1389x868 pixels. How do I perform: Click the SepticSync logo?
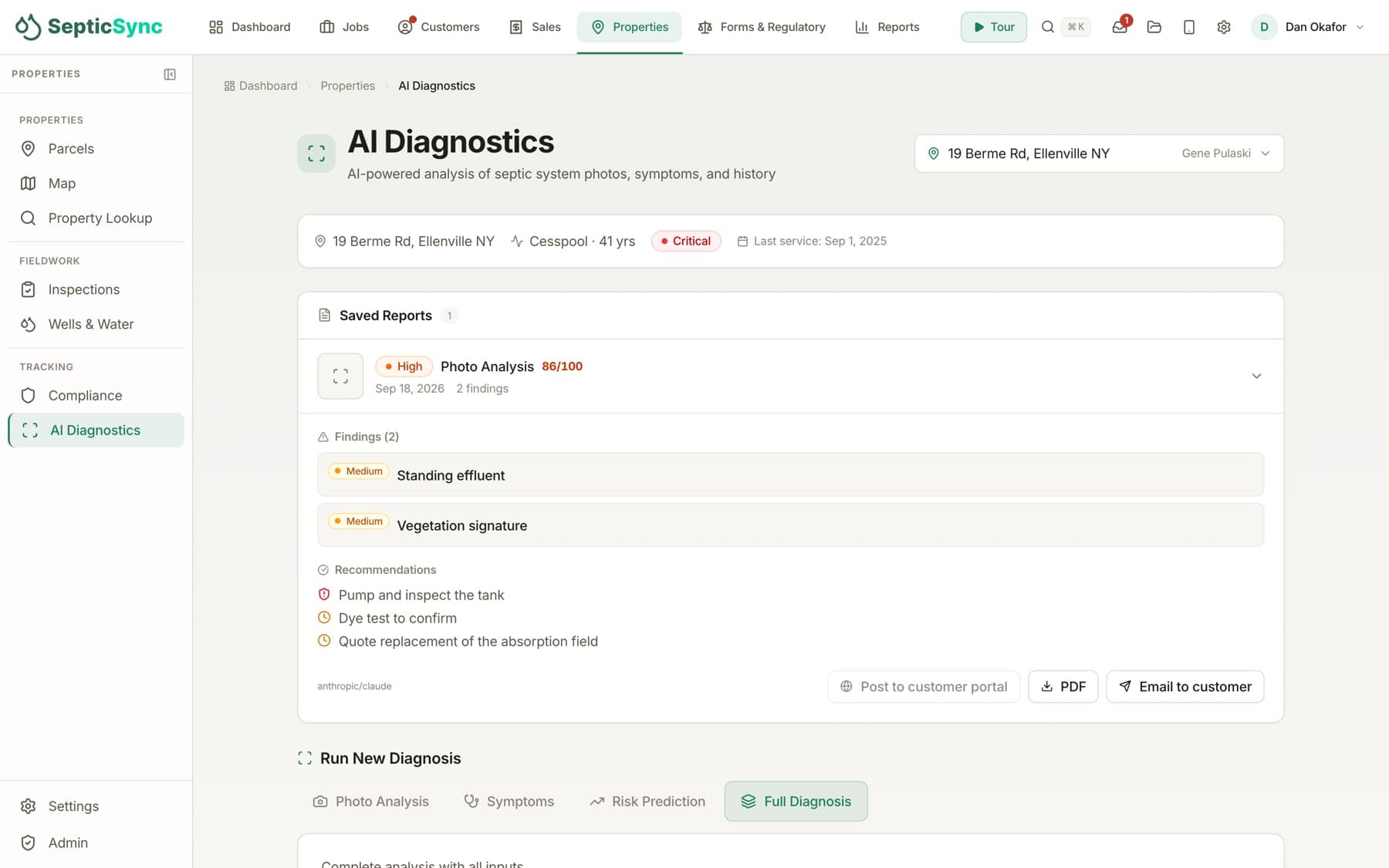tap(89, 26)
